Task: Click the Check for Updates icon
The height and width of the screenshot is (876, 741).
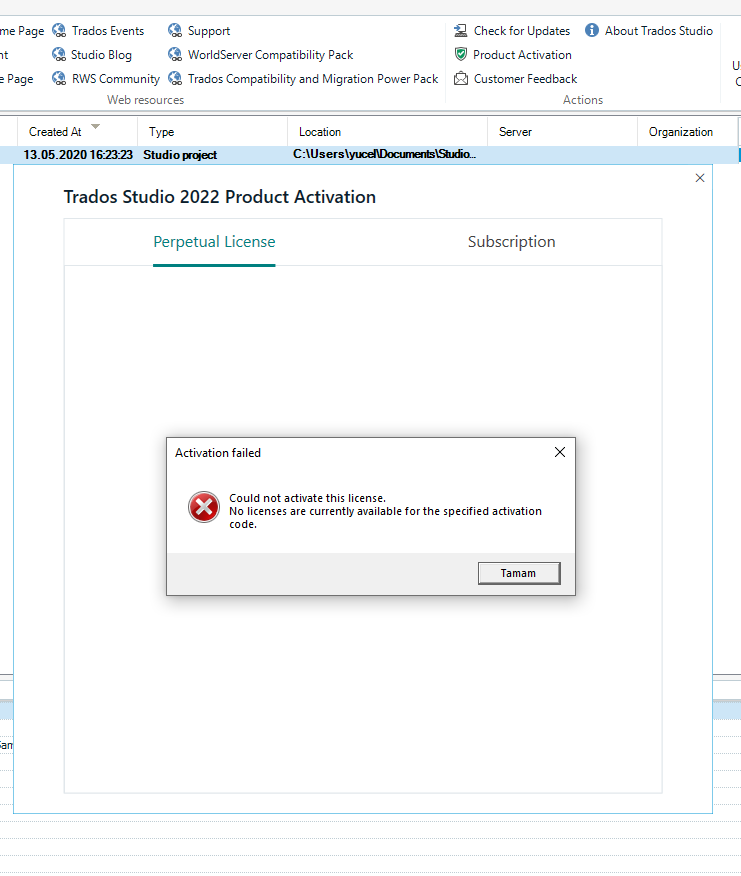Action: click(x=460, y=30)
